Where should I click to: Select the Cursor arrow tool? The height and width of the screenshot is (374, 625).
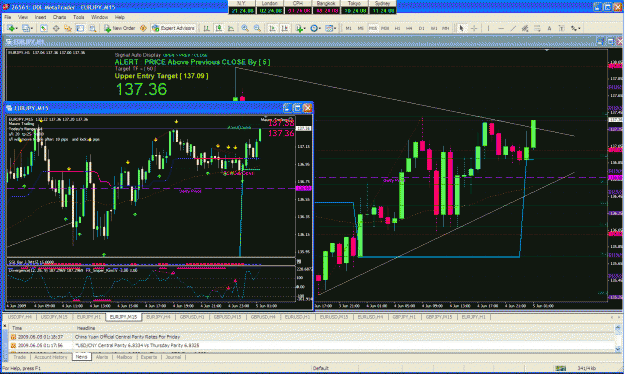click(462, 28)
